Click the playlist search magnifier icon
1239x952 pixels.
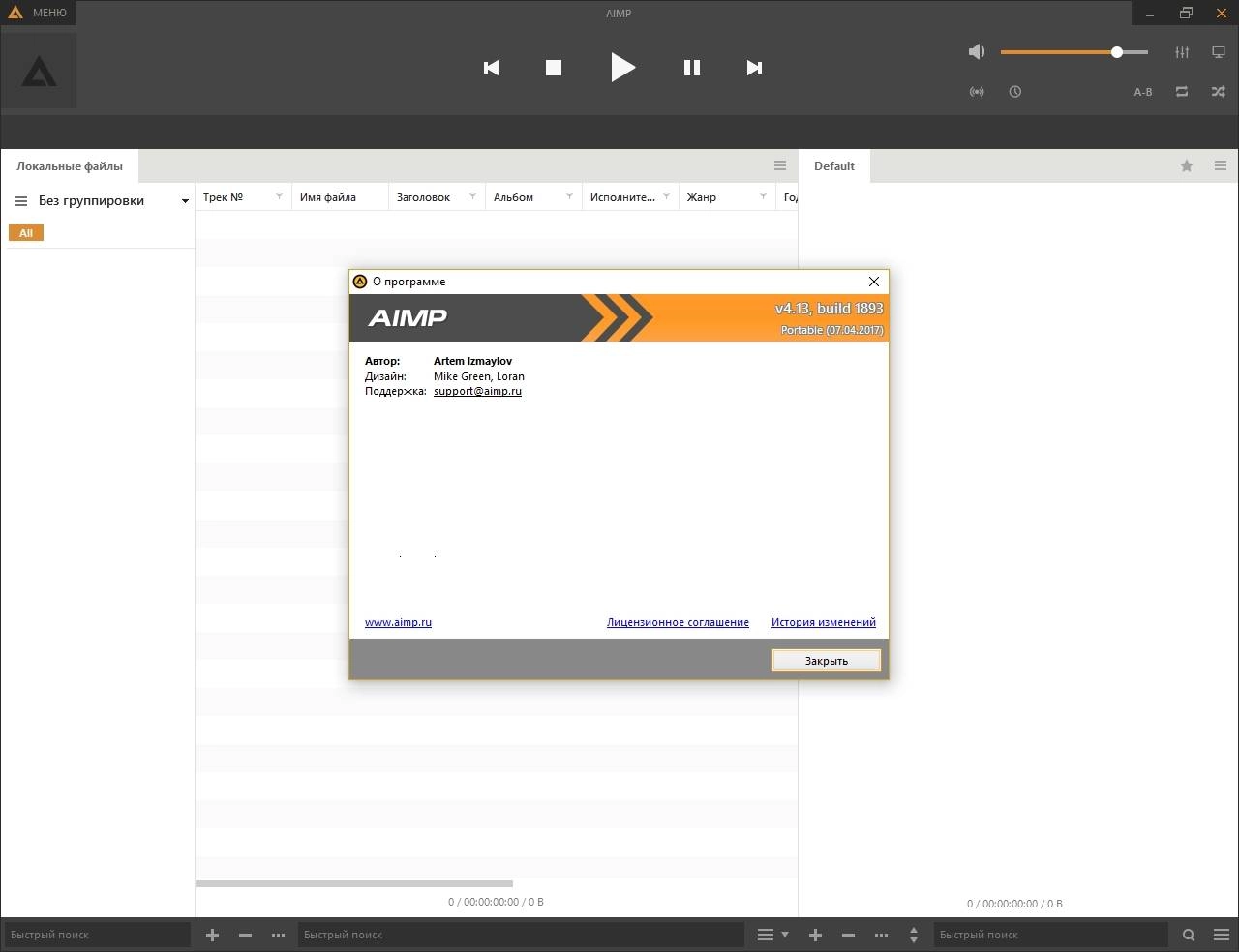(x=1189, y=935)
